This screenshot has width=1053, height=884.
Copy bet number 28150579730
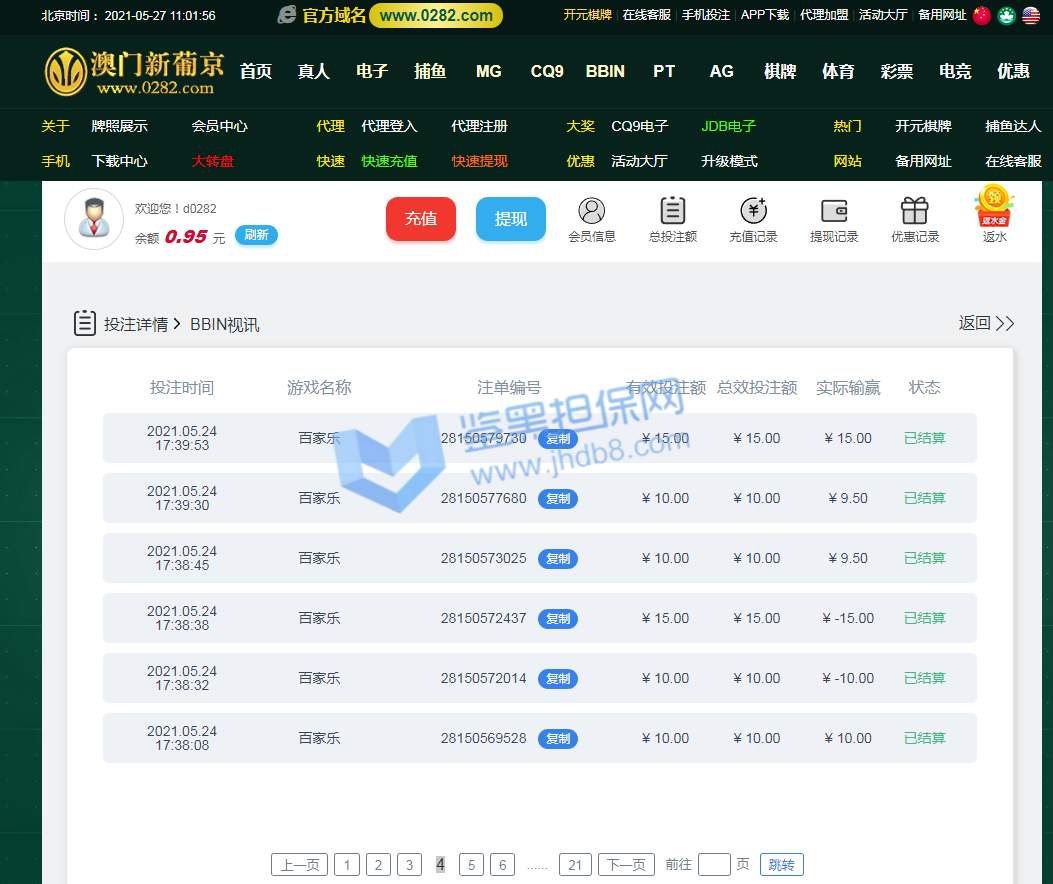[x=558, y=439]
